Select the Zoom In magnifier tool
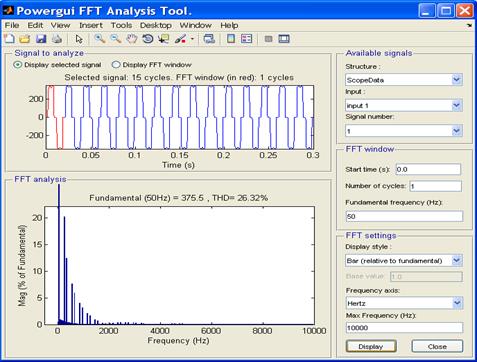The width and height of the screenshot is (477, 362). click(x=99, y=39)
